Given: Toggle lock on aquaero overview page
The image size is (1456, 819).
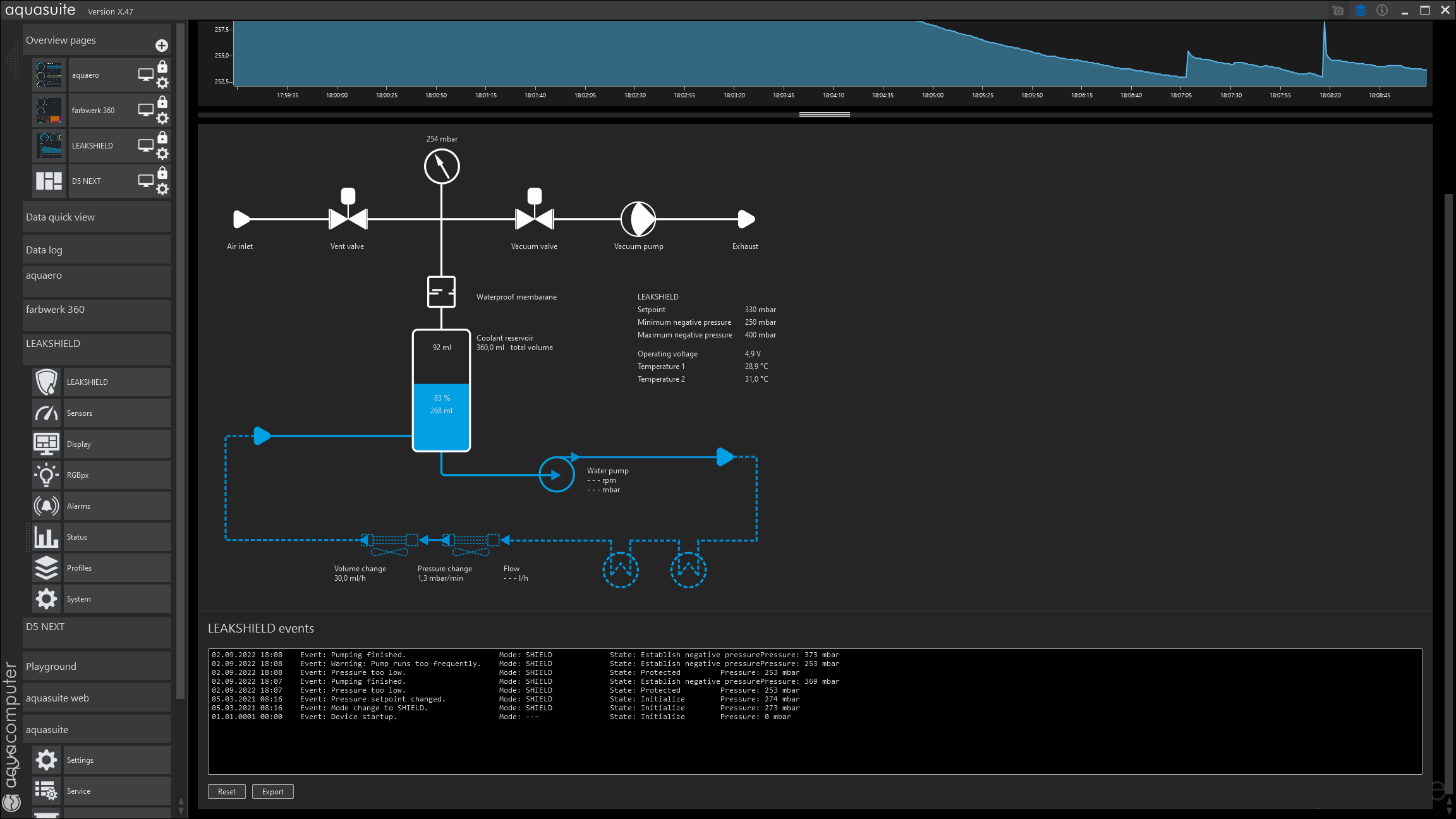Looking at the screenshot, I should point(162,67).
